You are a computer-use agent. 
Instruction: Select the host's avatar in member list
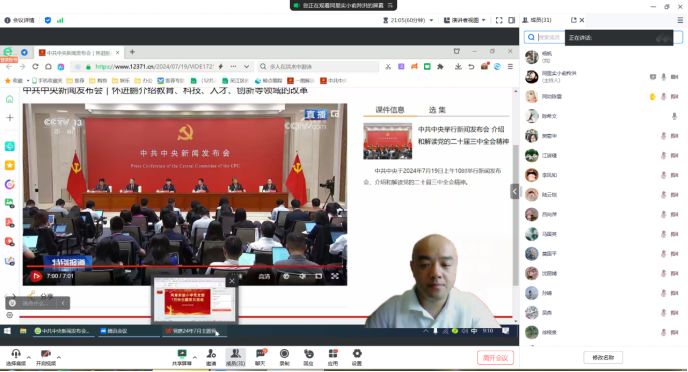click(532, 77)
